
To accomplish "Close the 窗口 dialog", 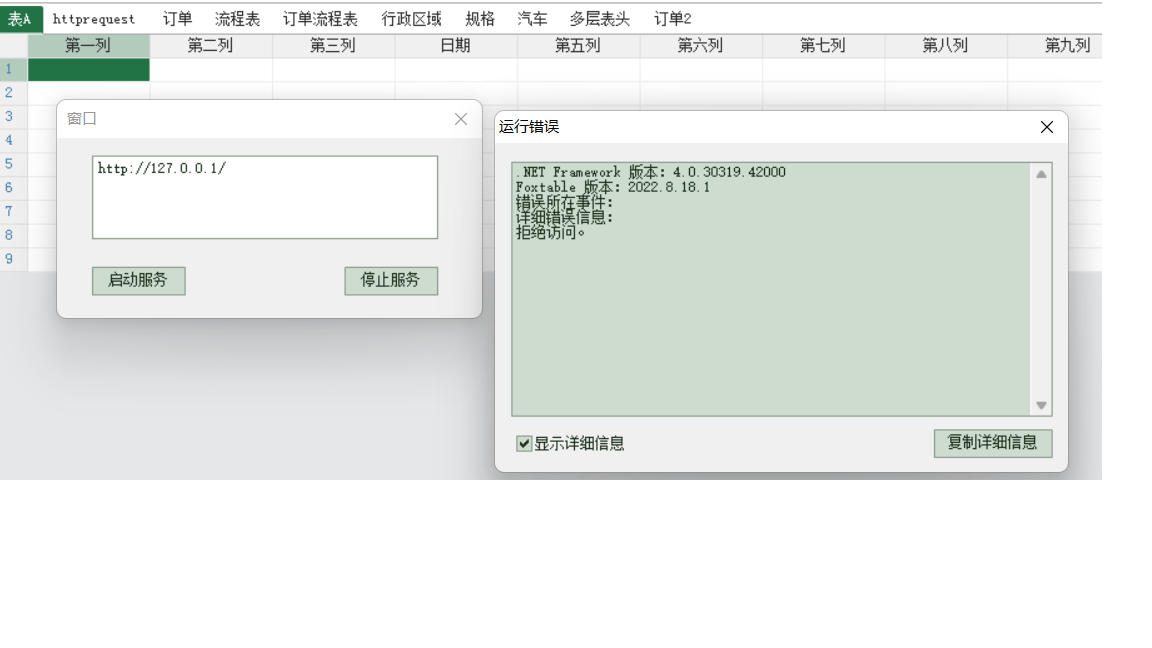I will [x=460, y=119].
